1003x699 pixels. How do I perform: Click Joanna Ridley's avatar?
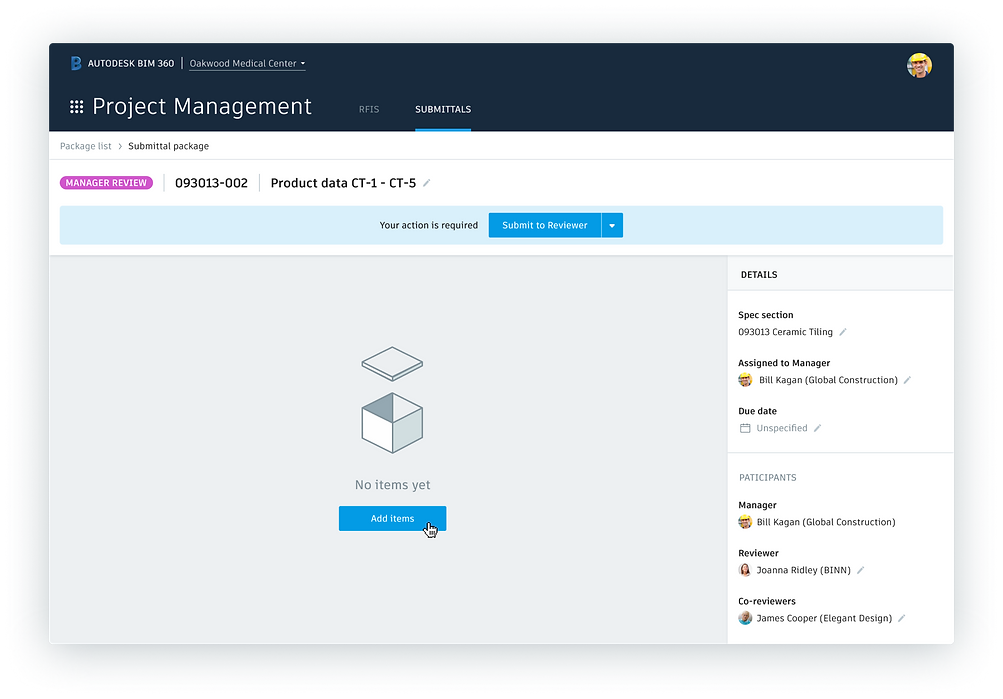(745, 570)
